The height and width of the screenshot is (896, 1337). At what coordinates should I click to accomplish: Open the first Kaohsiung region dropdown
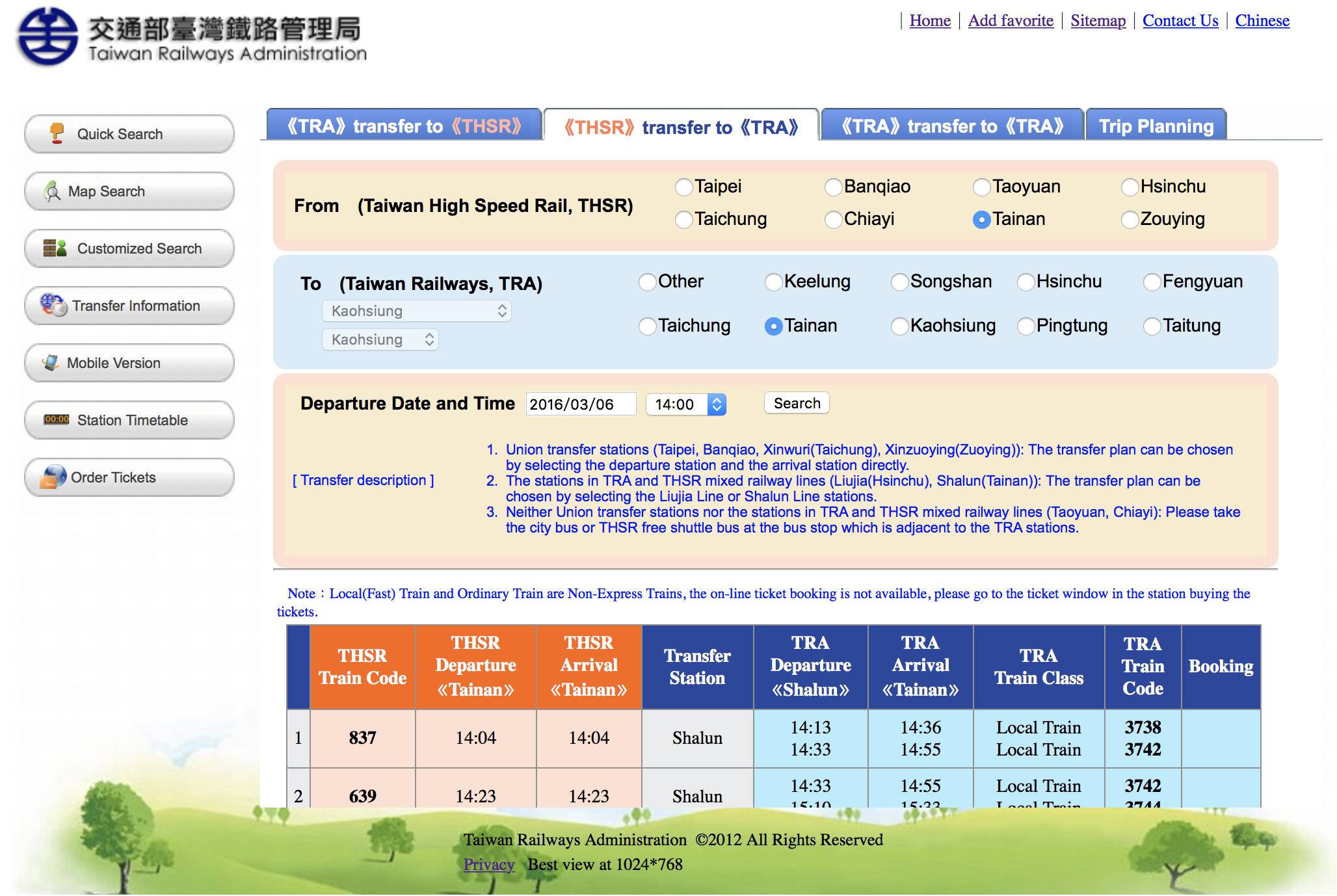[x=416, y=311]
